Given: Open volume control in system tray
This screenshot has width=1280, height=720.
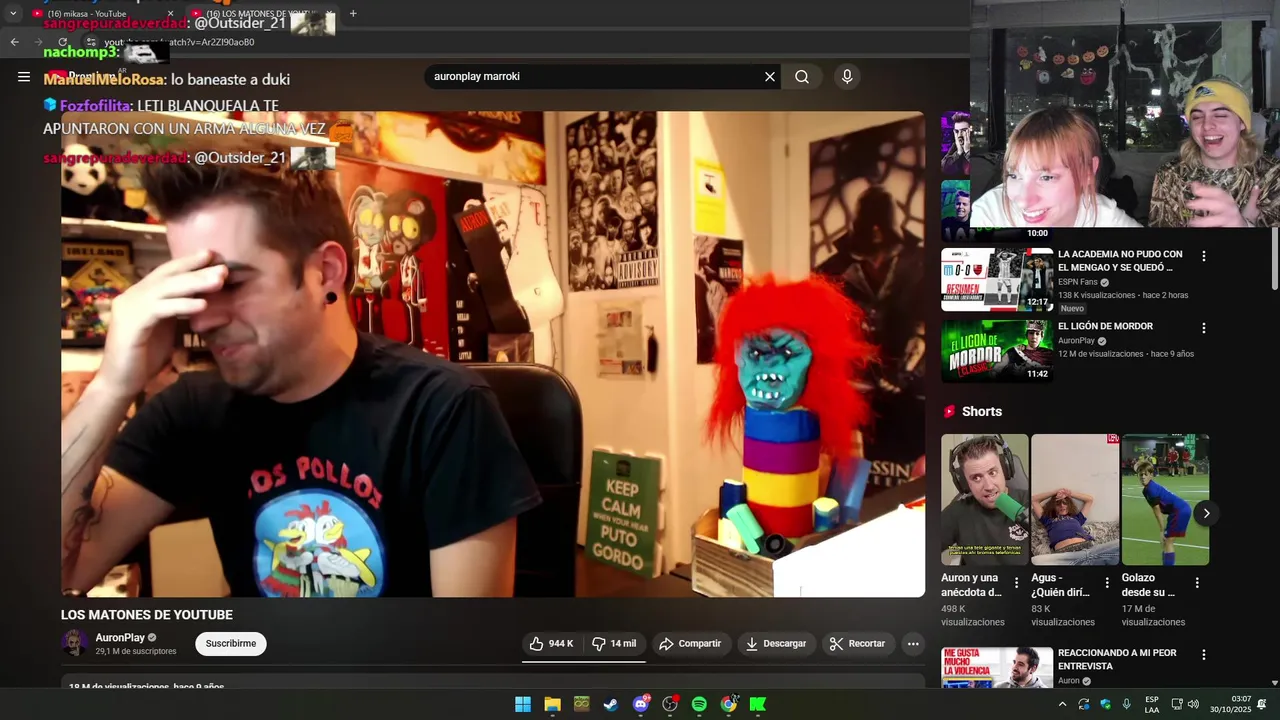Looking at the screenshot, I should 1192,704.
